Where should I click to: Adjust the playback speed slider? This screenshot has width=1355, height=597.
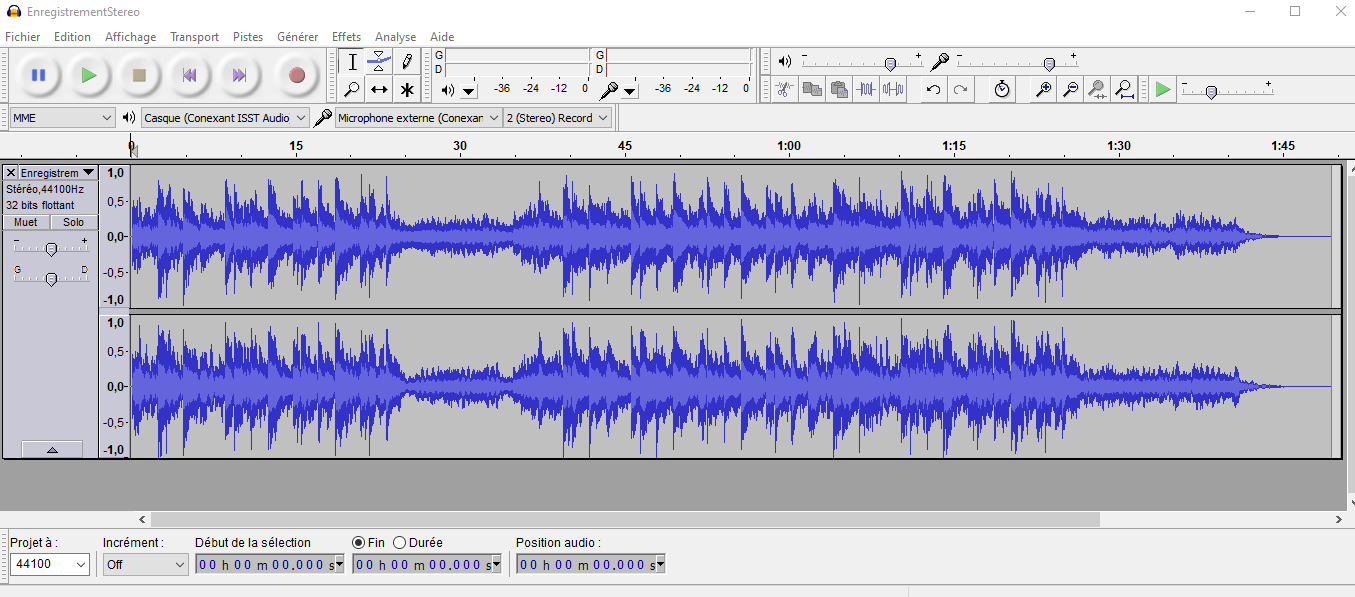point(1227,91)
